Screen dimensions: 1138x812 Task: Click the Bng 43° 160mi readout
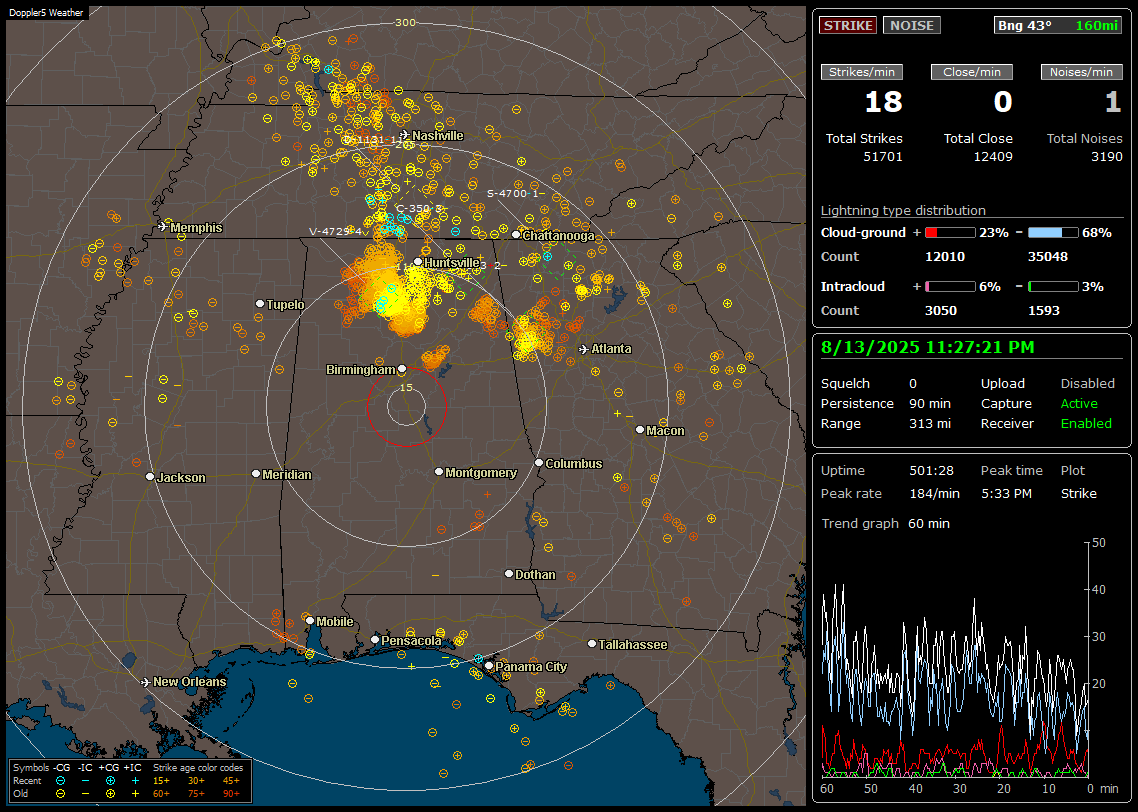[1057, 25]
